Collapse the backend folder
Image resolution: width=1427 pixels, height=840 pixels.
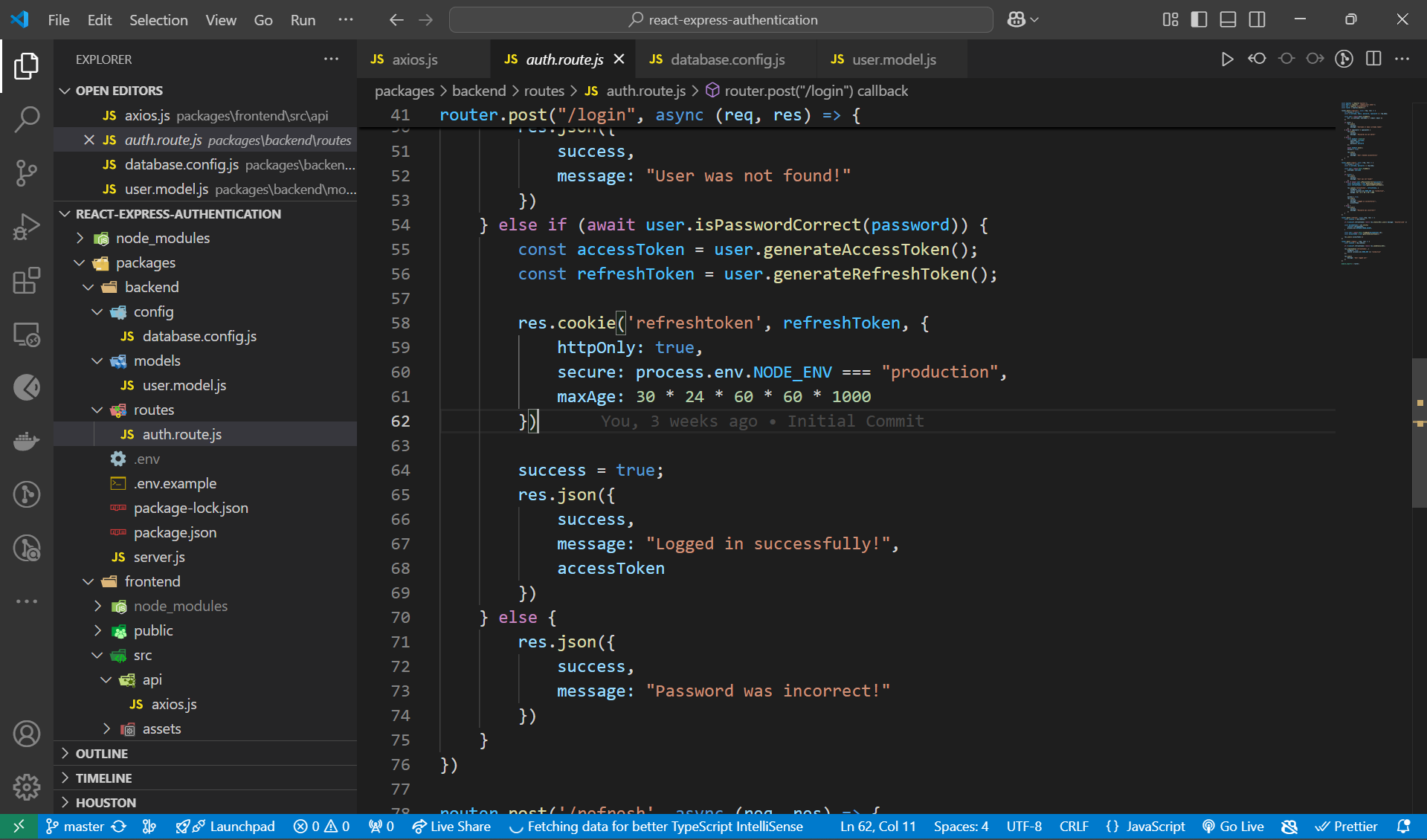pos(205,287)
